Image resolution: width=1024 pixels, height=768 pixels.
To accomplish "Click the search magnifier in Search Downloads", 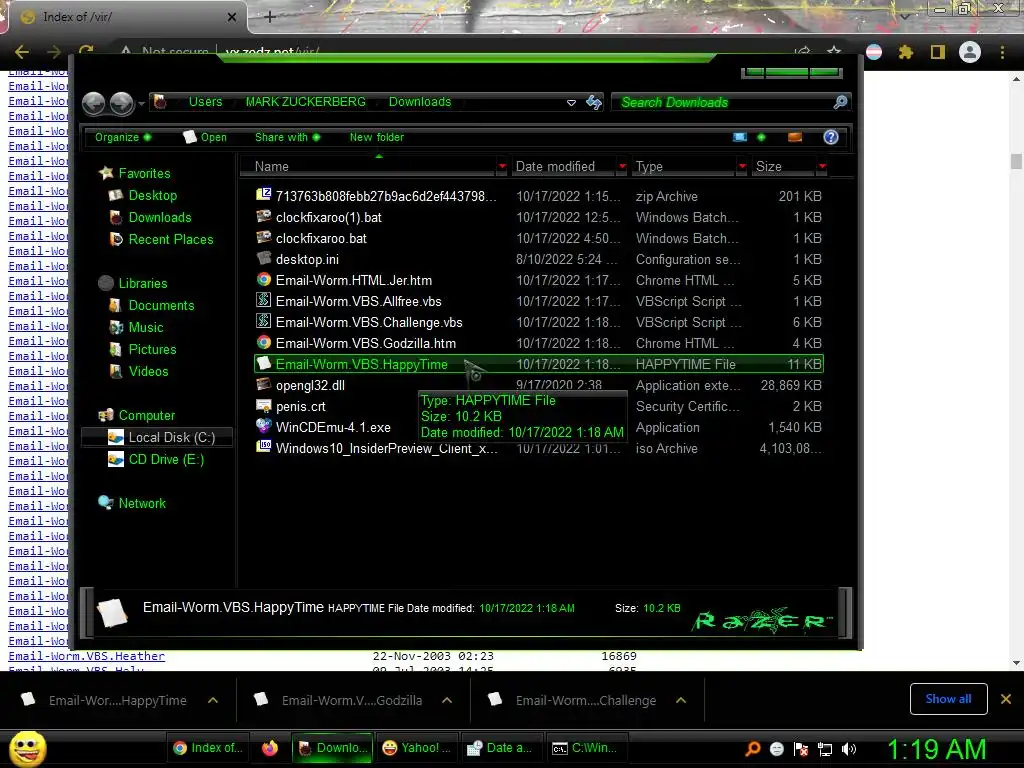I will point(840,102).
